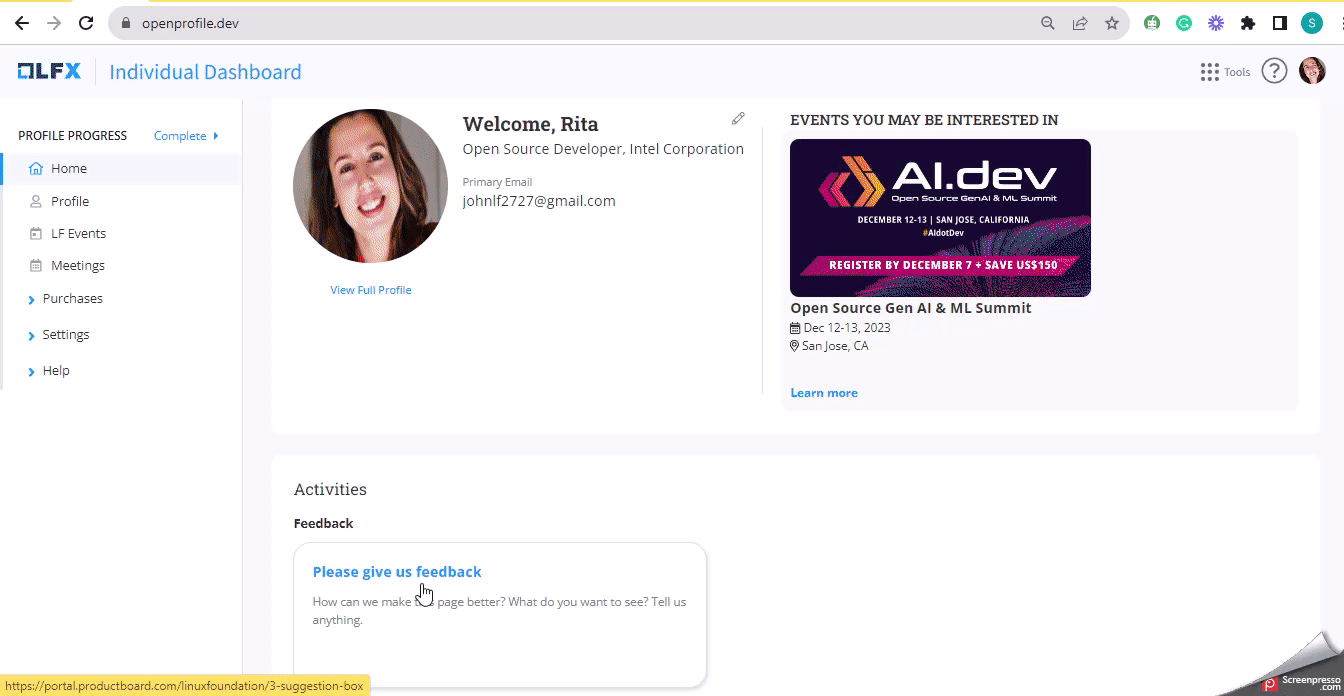
Task: Go to Profile in the sidebar
Action: (70, 201)
